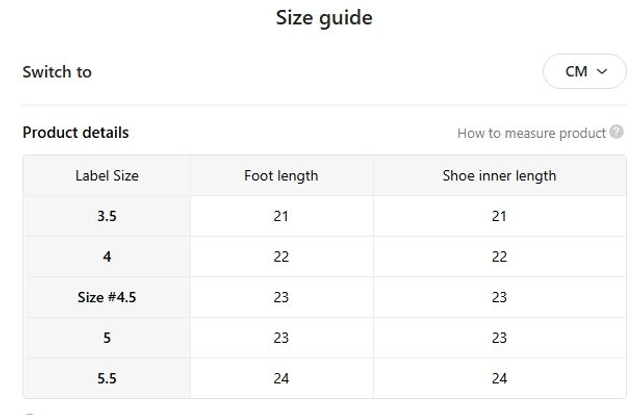
Task: Click shoe inner length for Size #4.5
Action: point(499,297)
